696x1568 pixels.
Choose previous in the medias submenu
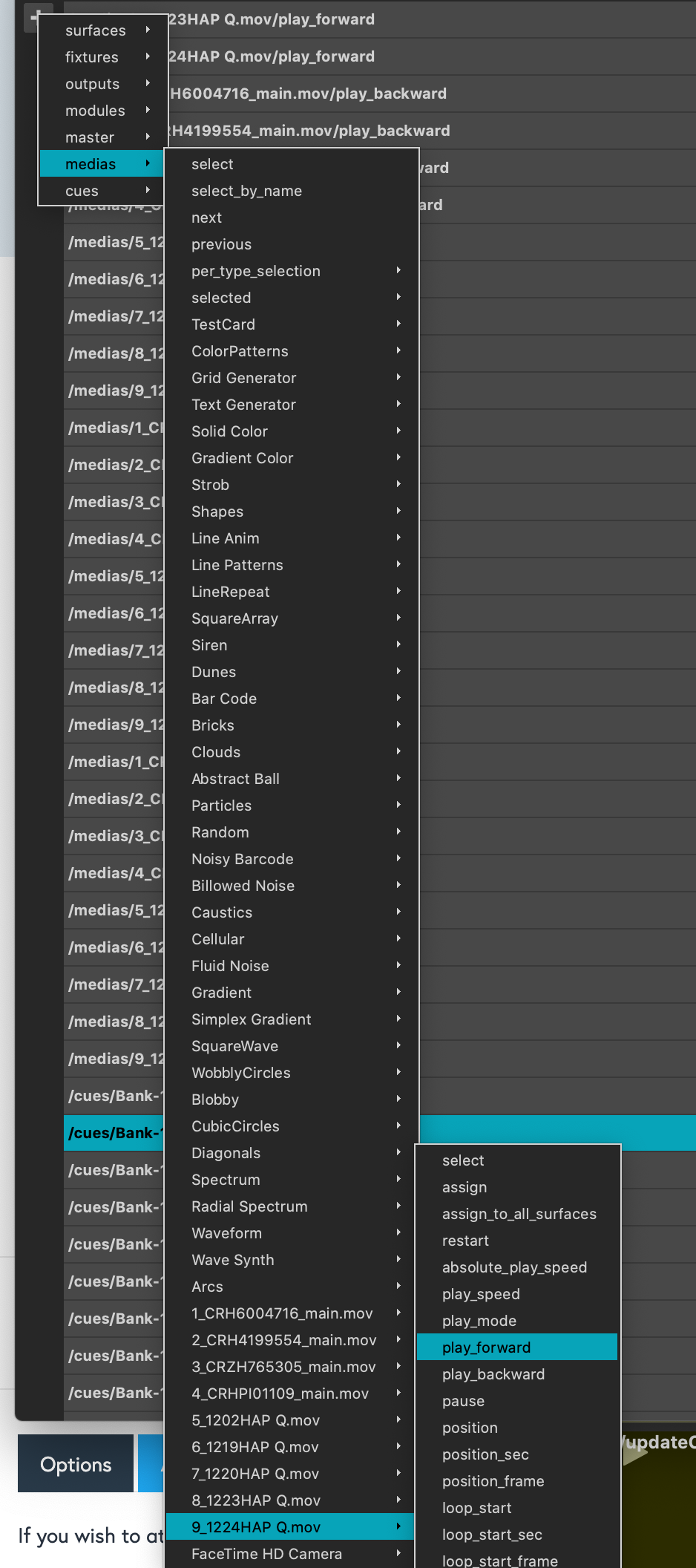pyautogui.click(x=292, y=244)
